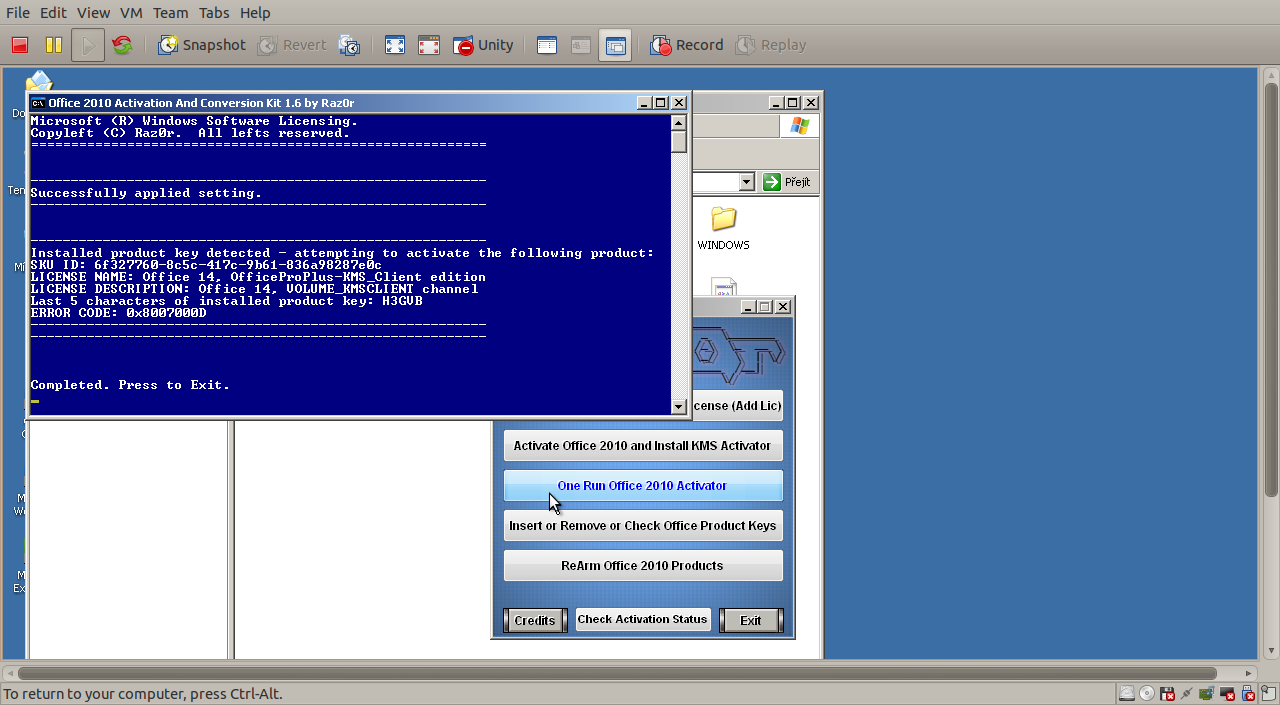The height and width of the screenshot is (705, 1280).
Task: Take a Snapshot of the VM
Action: pos(202,45)
